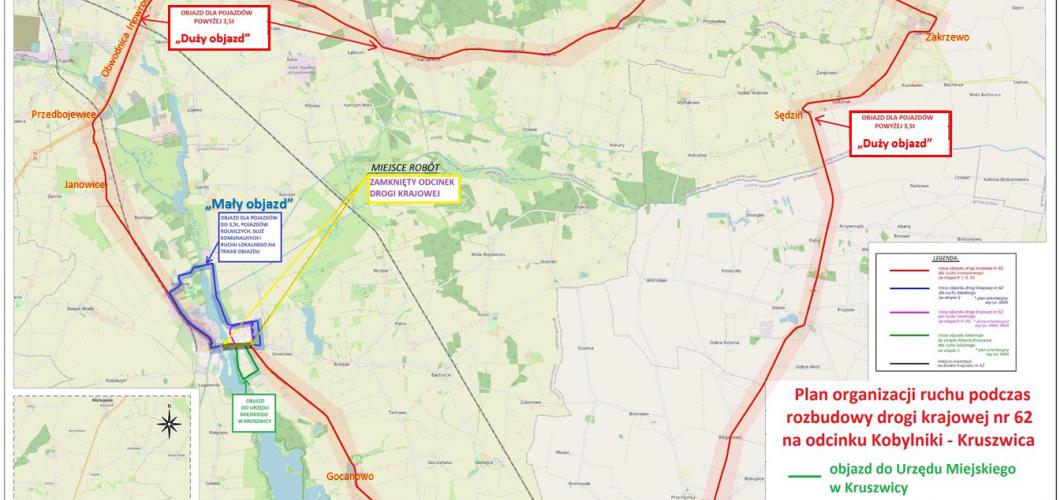The width and height of the screenshot is (1060, 500).
Task: Select the blue "Mały objazd" heading
Action: coord(251,203)
